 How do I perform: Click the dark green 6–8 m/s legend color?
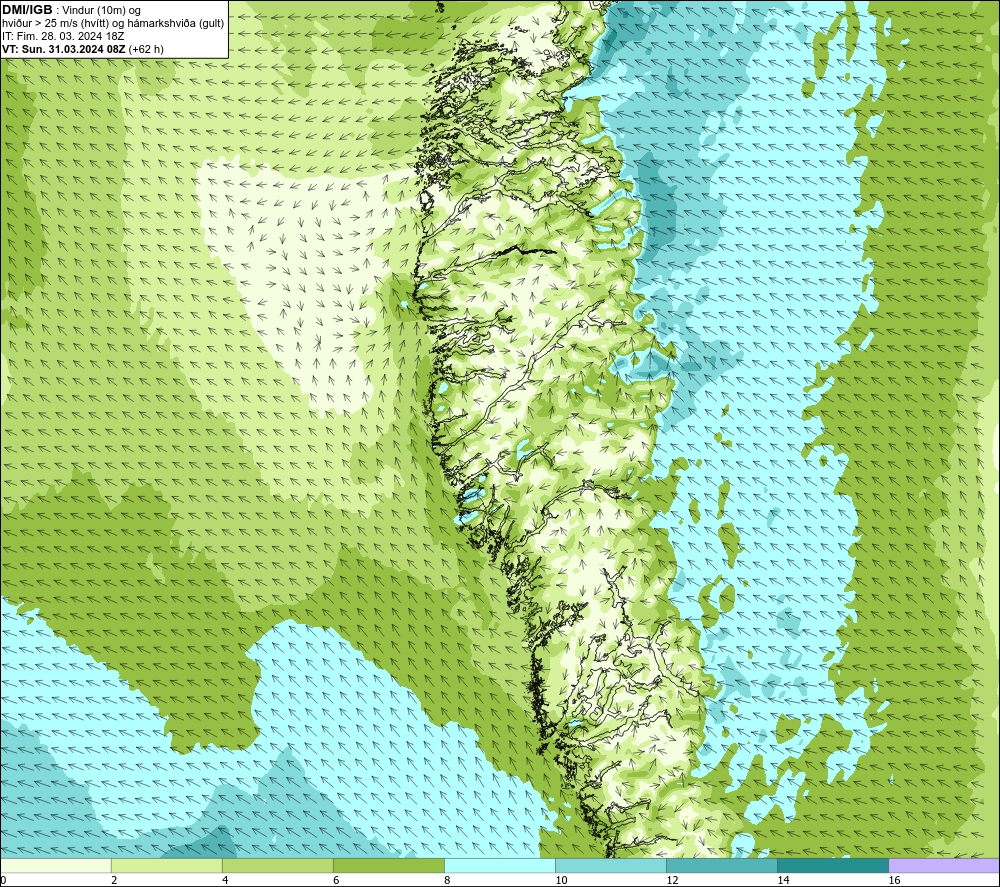[x=389, y=866]
